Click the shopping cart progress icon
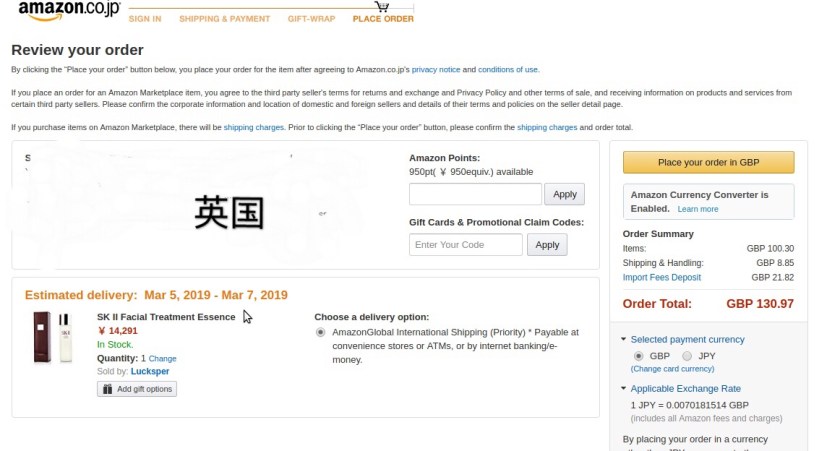Screen dimensions: 840x451 tap(381, 7)
